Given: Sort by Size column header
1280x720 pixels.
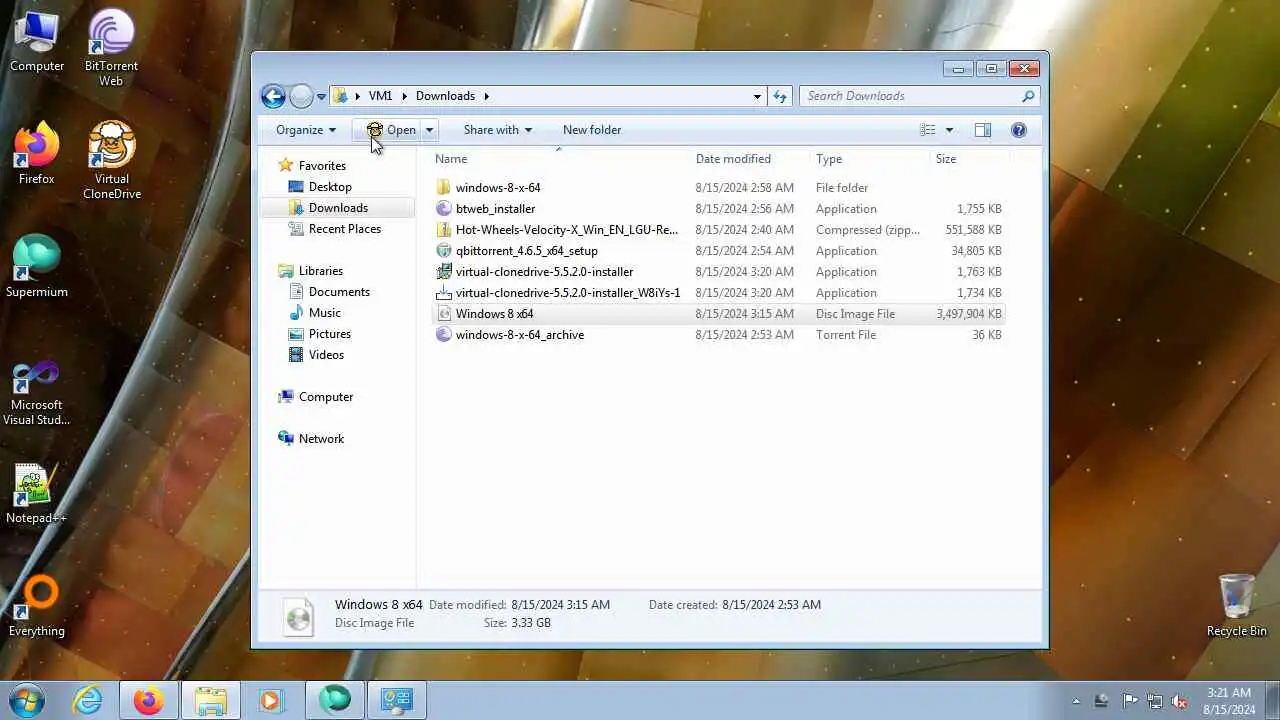Looking at the screenshot, I should click(x=969, y=159).
